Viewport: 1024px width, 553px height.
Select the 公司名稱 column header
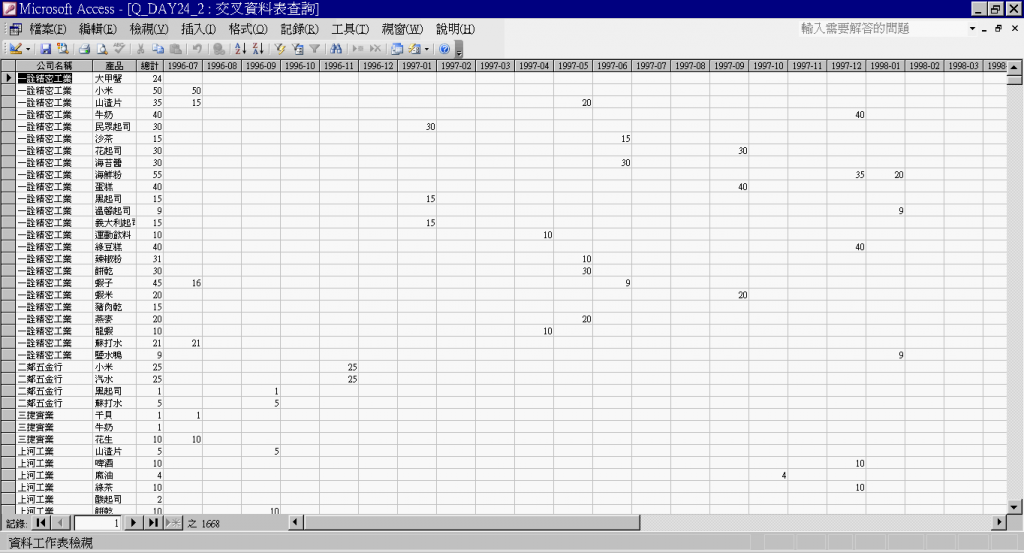[x=54, y=66]
